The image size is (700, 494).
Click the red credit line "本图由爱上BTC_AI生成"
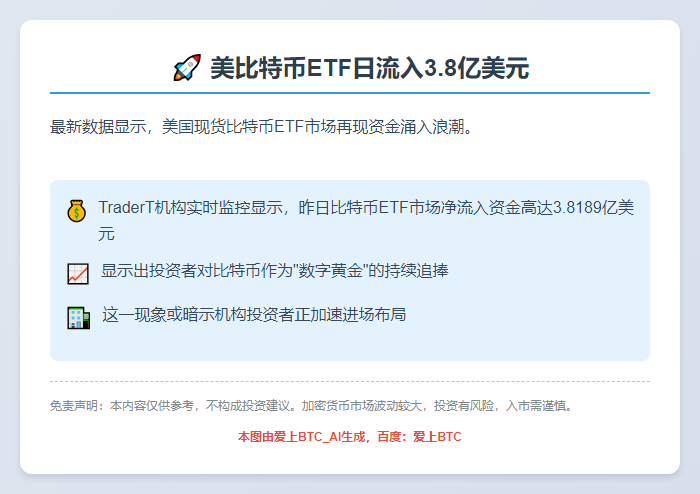[x=350, y=436]
